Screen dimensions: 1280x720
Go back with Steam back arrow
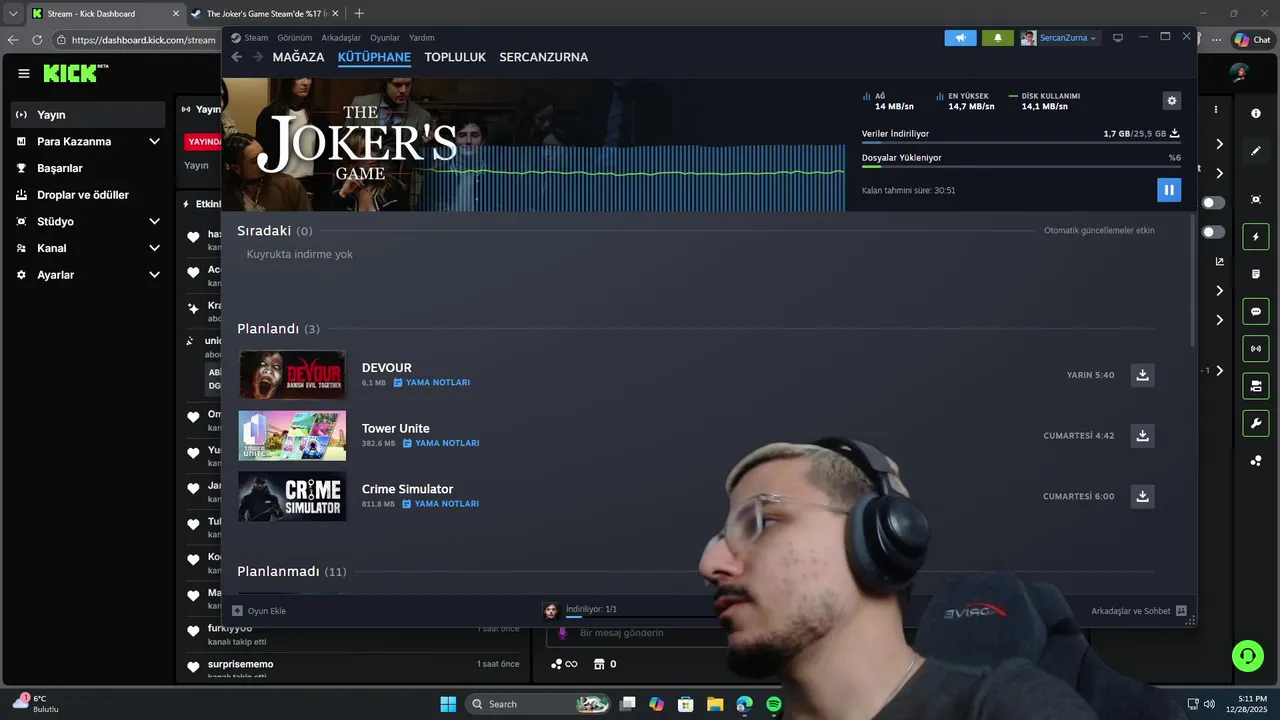tap(237, 57)
